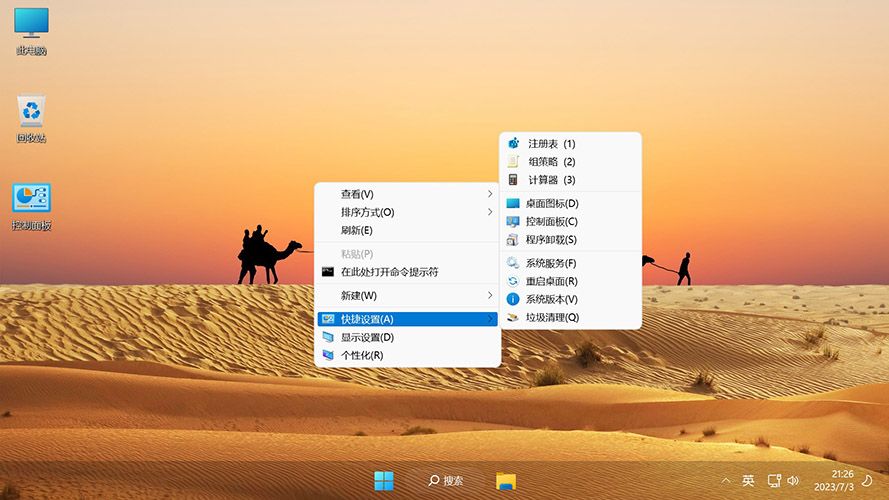Viewport: 889px width, 500px height.
Task: Click the 桌面图标(D) blue icon
Action: point(513,204)
